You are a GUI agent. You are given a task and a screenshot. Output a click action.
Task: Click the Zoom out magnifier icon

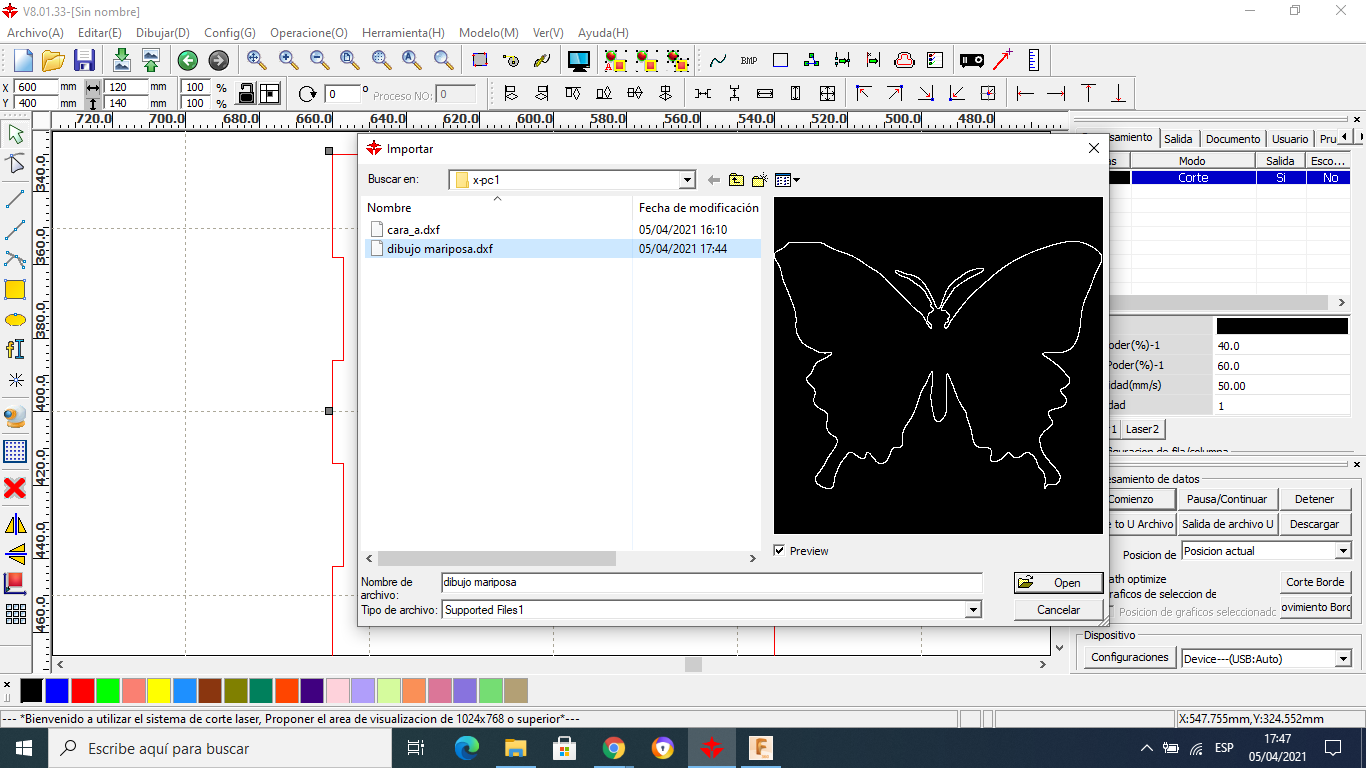(319, 60)
